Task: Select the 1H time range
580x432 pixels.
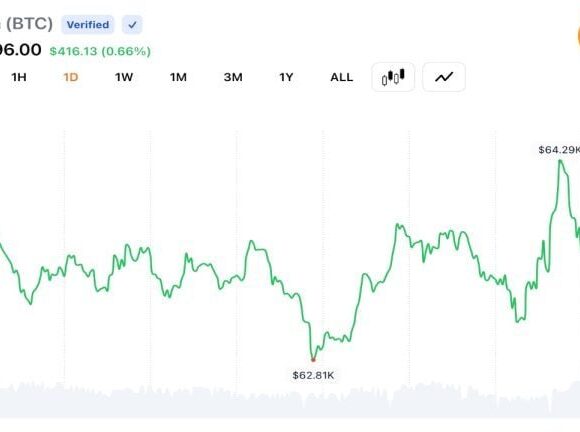Action: pyautogui.click(x=19, y=77)
